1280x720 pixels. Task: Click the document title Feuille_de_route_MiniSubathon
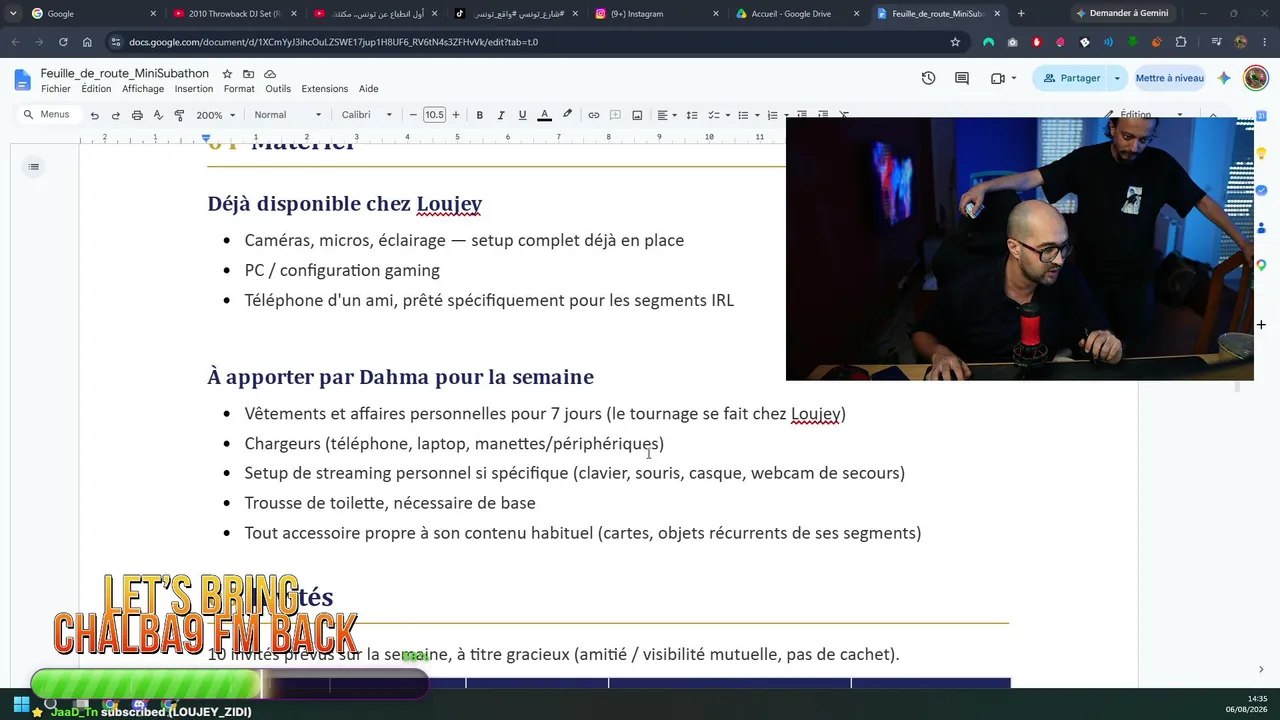click(x=125, y=74)
